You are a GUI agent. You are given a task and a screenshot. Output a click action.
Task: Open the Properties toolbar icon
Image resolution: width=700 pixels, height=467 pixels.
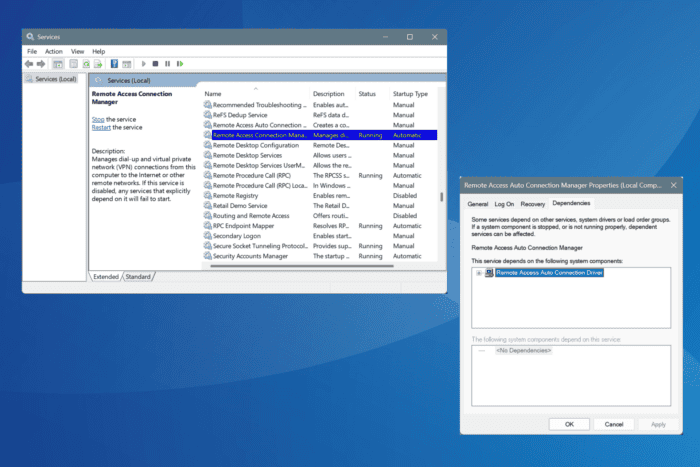point(74,64)
